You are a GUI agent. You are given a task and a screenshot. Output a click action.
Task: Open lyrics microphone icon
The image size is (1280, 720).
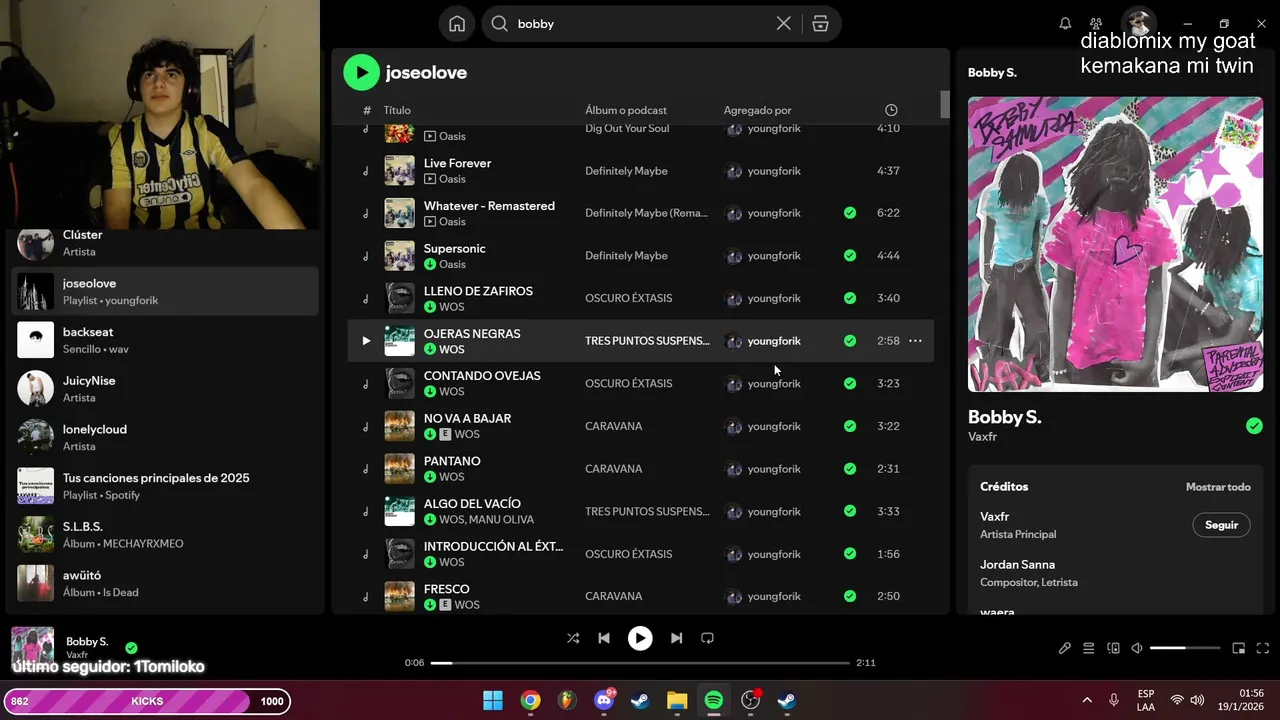[1065, 648]
